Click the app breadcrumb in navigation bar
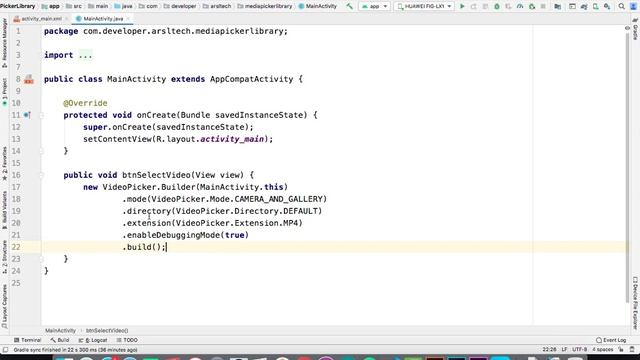640x360 pixels. pyautogui.click(x=51, y=6)
